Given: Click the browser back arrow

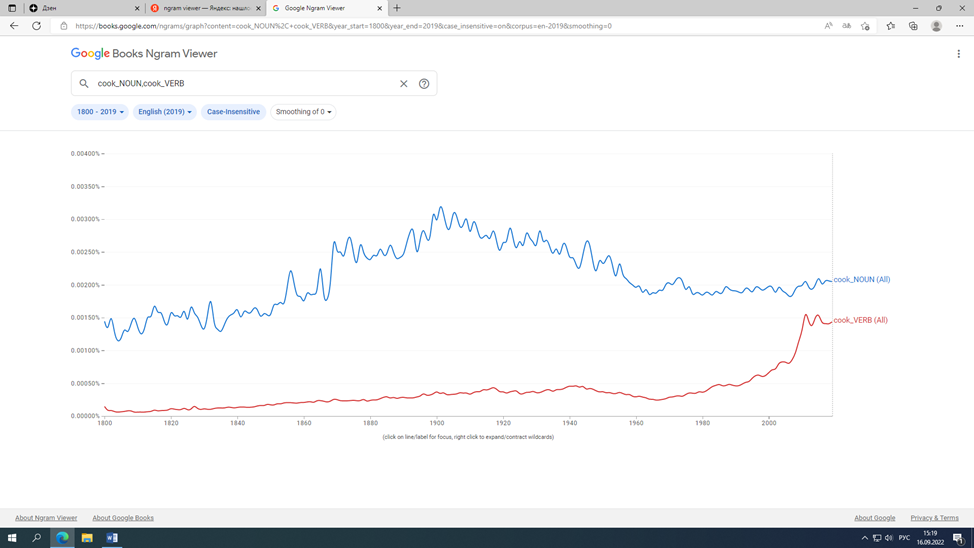Looking at the screenshot, I should click(x=14, y=26).
